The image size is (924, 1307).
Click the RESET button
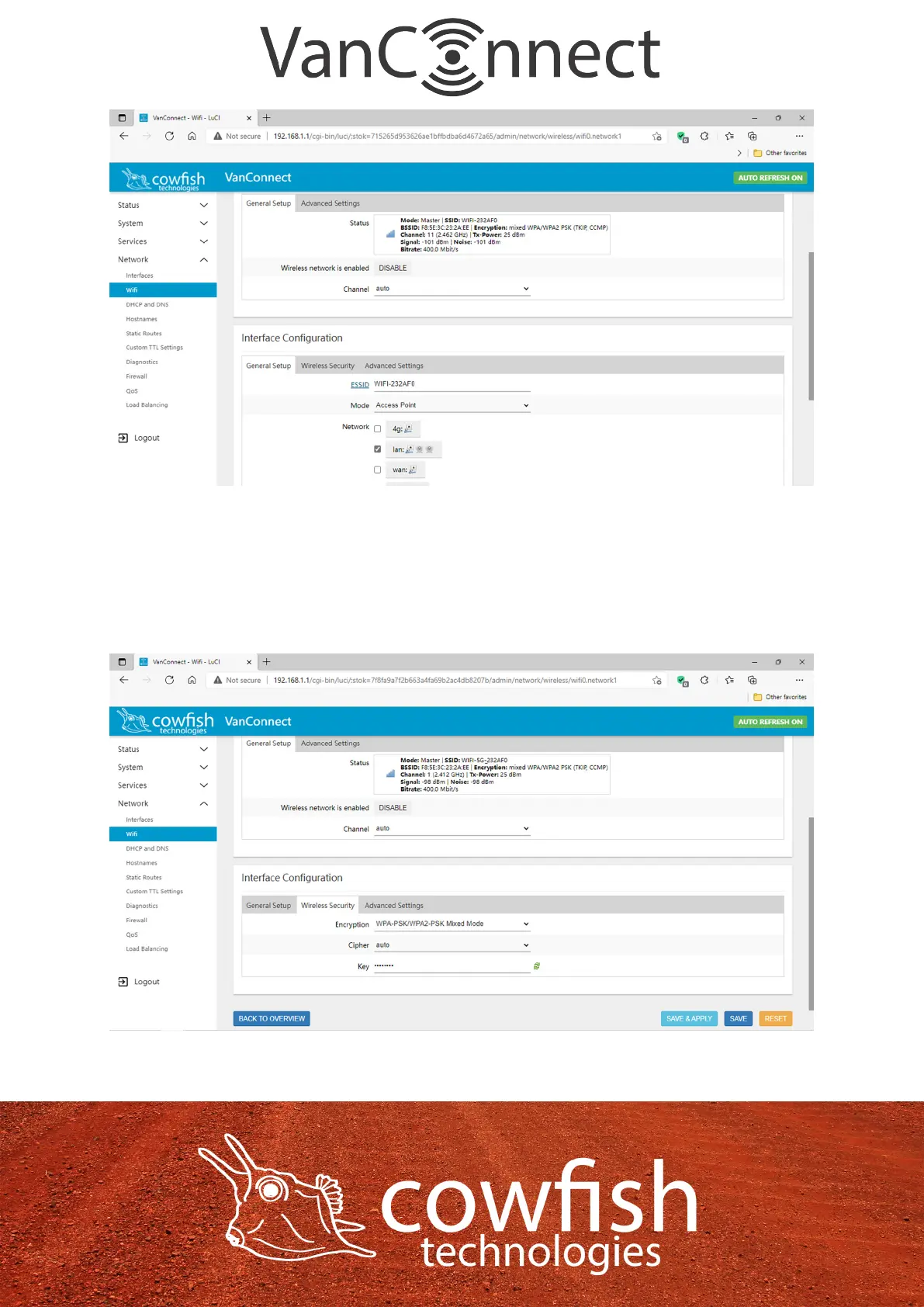click(x=775, y=1018)
